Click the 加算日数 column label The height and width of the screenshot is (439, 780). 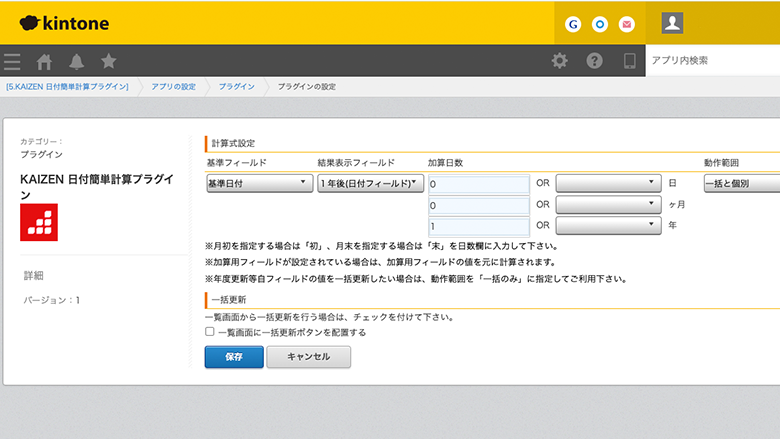coord(445,163)
